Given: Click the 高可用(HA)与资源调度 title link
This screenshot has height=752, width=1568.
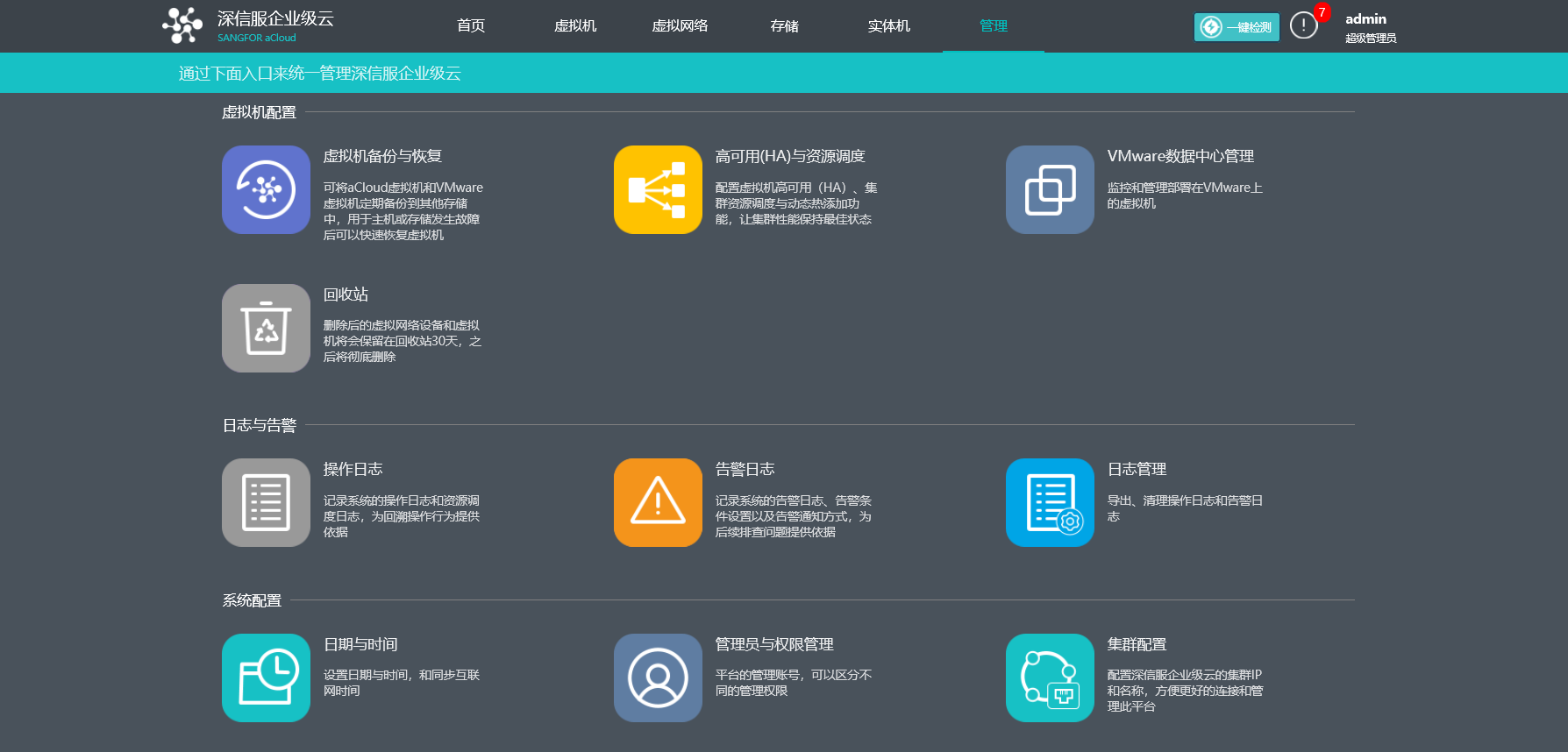Looking at the screenshot, I should 790,156.
